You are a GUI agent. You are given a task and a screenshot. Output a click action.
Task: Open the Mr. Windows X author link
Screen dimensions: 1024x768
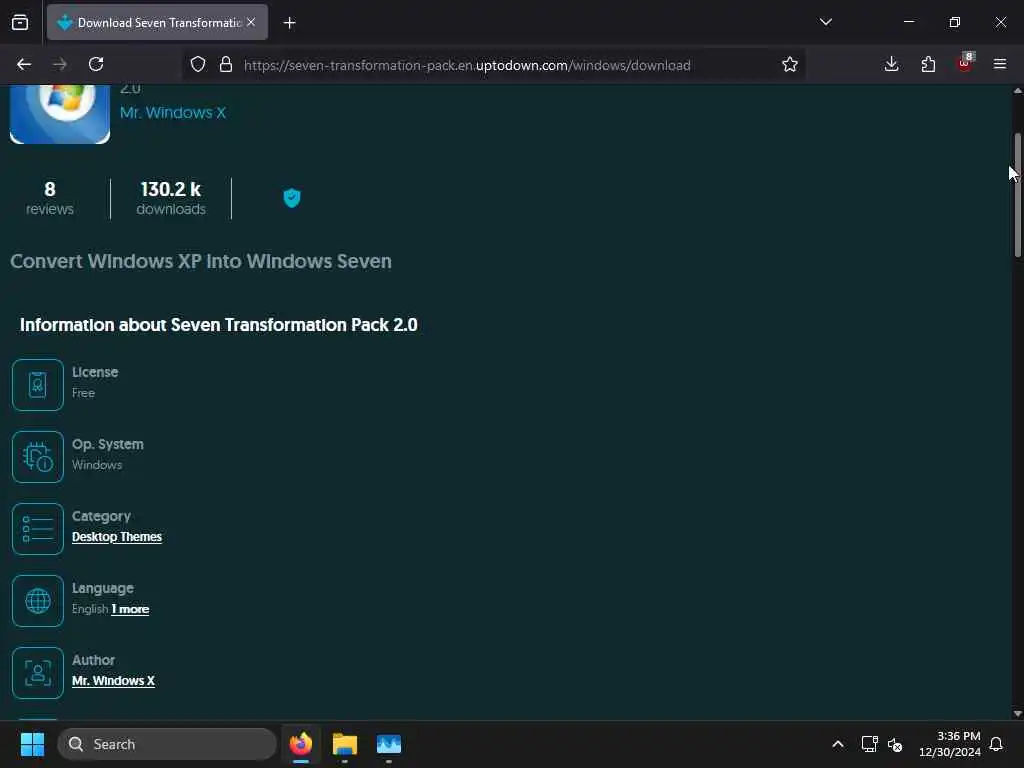[x=114, y=680]
